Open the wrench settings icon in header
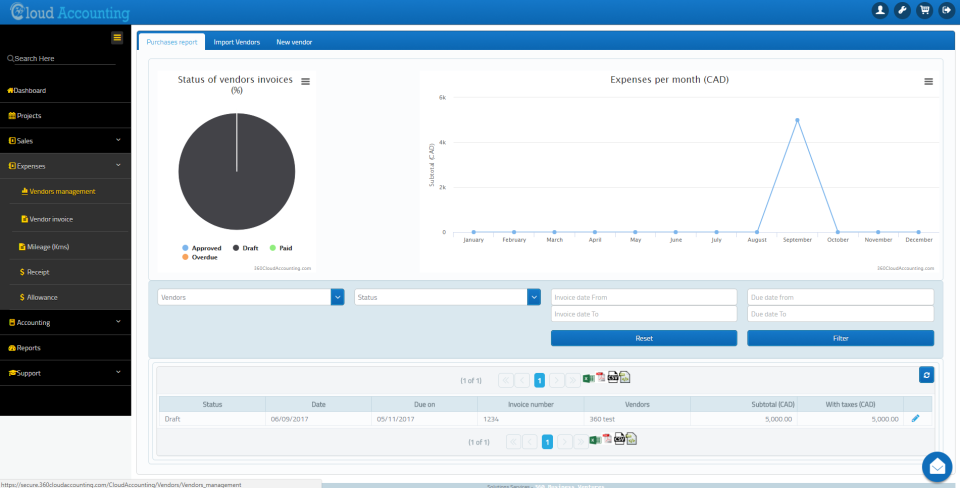960x488 pixels. click(x=902, y=10)
